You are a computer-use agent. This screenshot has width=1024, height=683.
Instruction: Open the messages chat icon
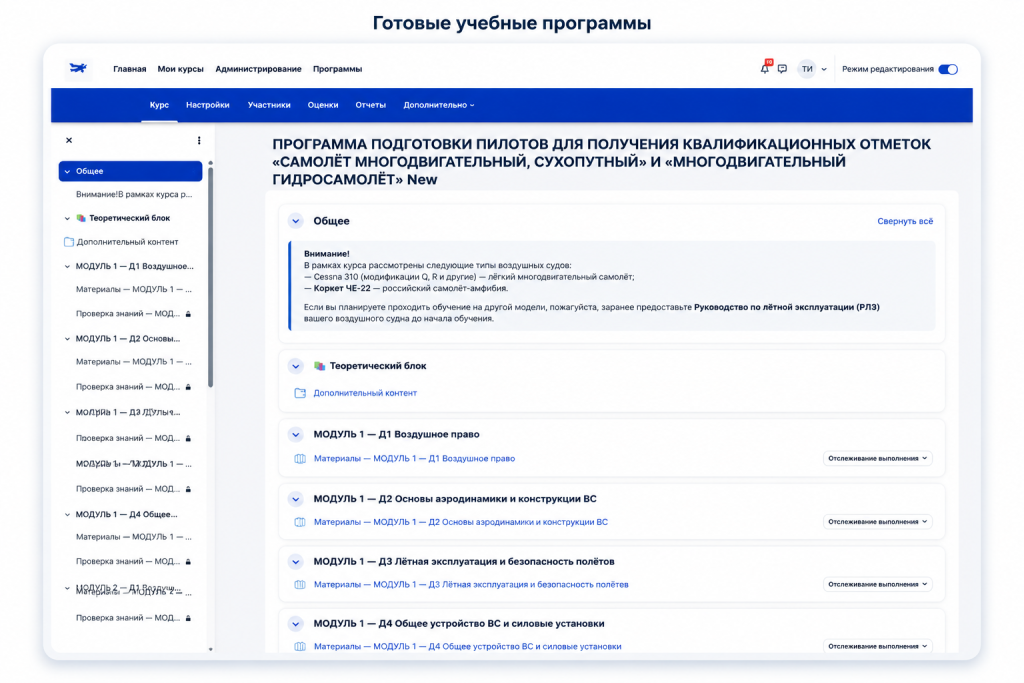[x=782, y=69]
